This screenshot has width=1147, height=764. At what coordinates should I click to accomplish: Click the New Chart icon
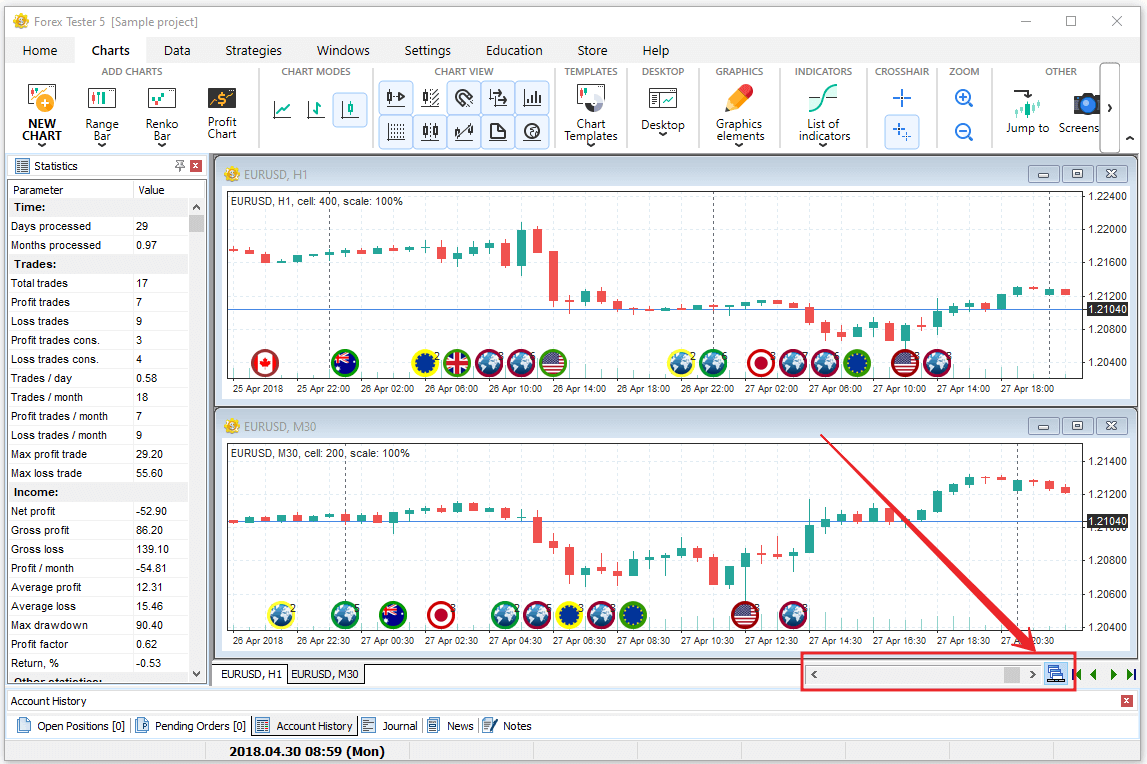(42, 98)
